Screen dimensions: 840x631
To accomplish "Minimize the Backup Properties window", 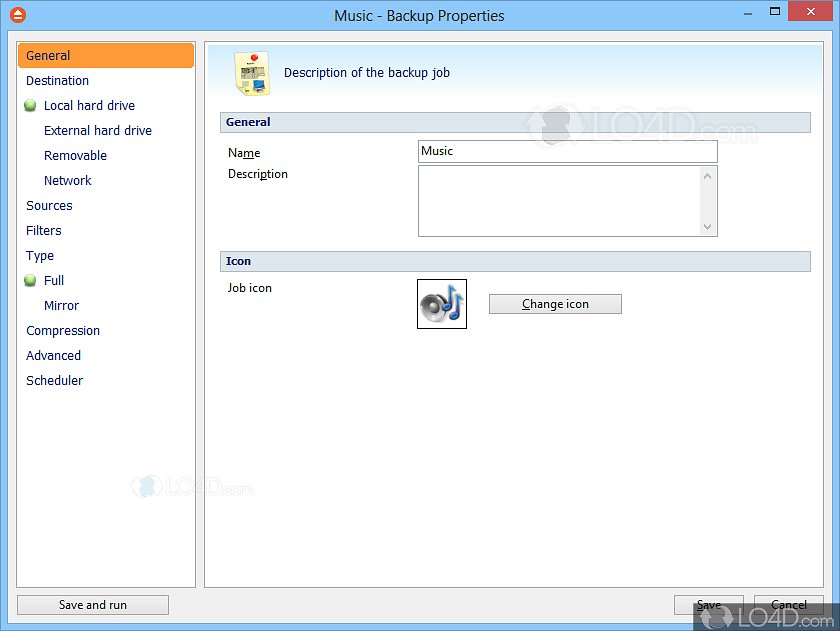I will point(748,12).
